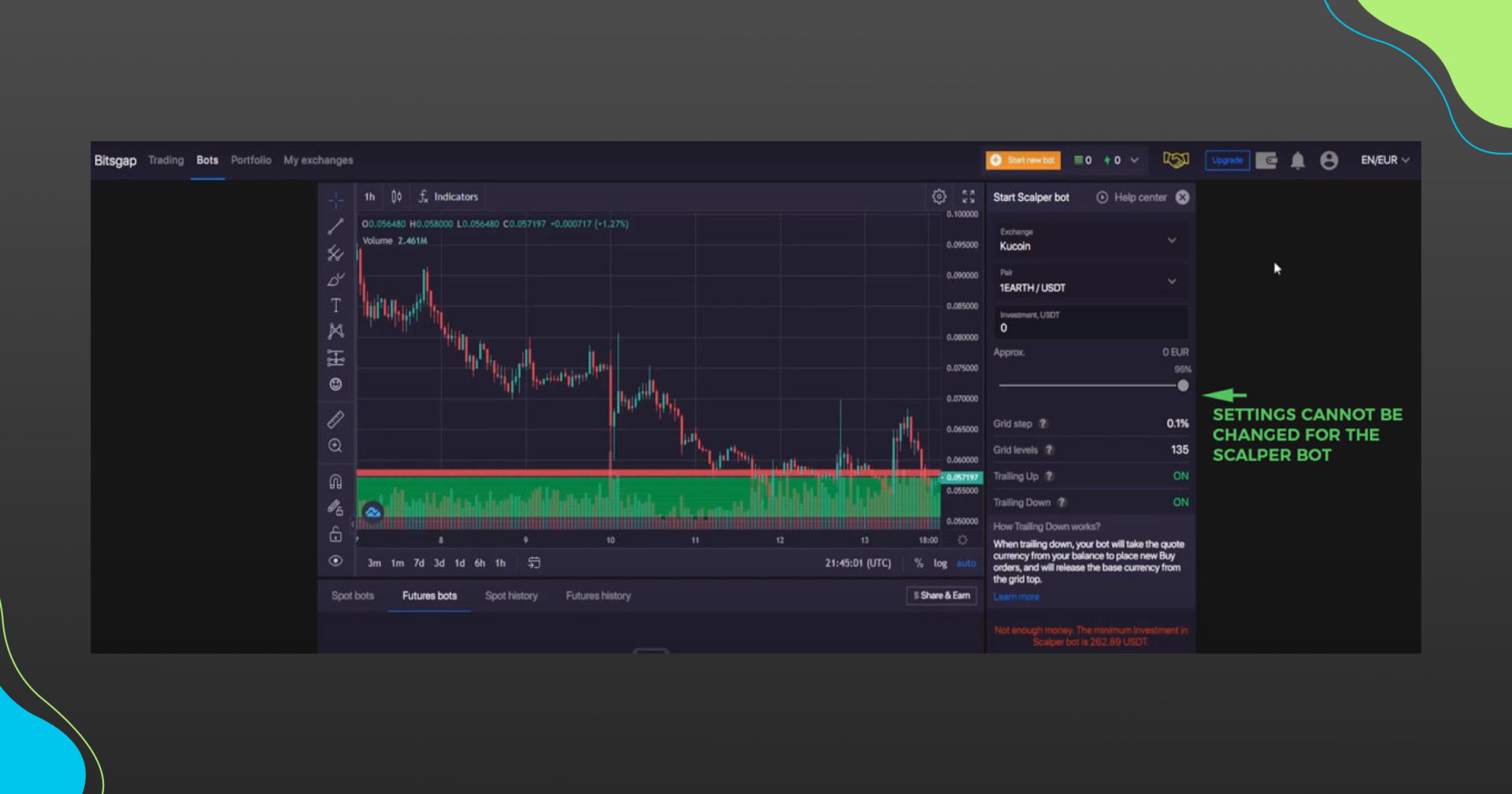
Task: Select the ruler measure tool
Action: [x=335, y=418]
